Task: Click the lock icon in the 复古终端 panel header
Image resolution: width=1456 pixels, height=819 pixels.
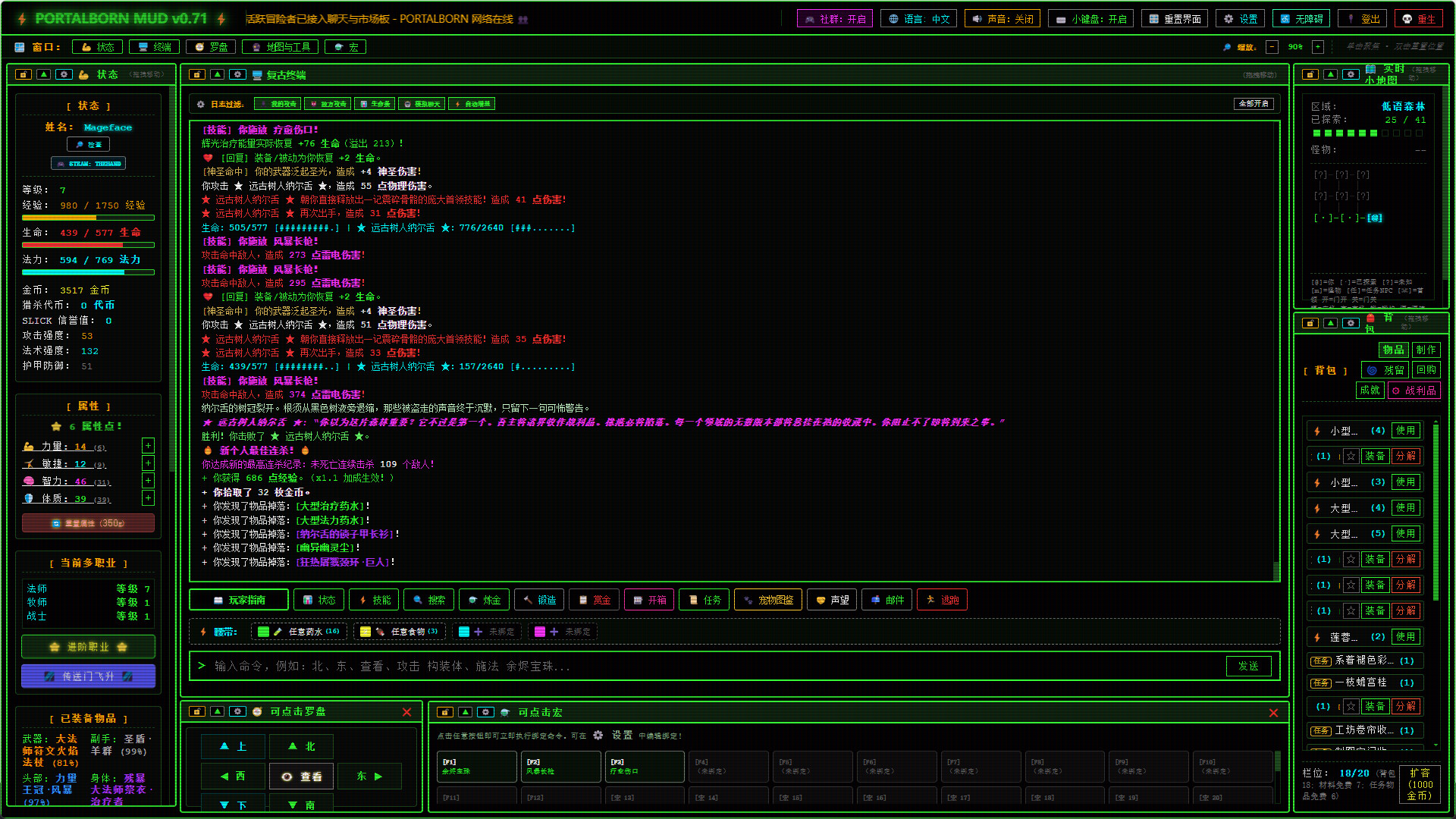Action: [x=197, y=74]
